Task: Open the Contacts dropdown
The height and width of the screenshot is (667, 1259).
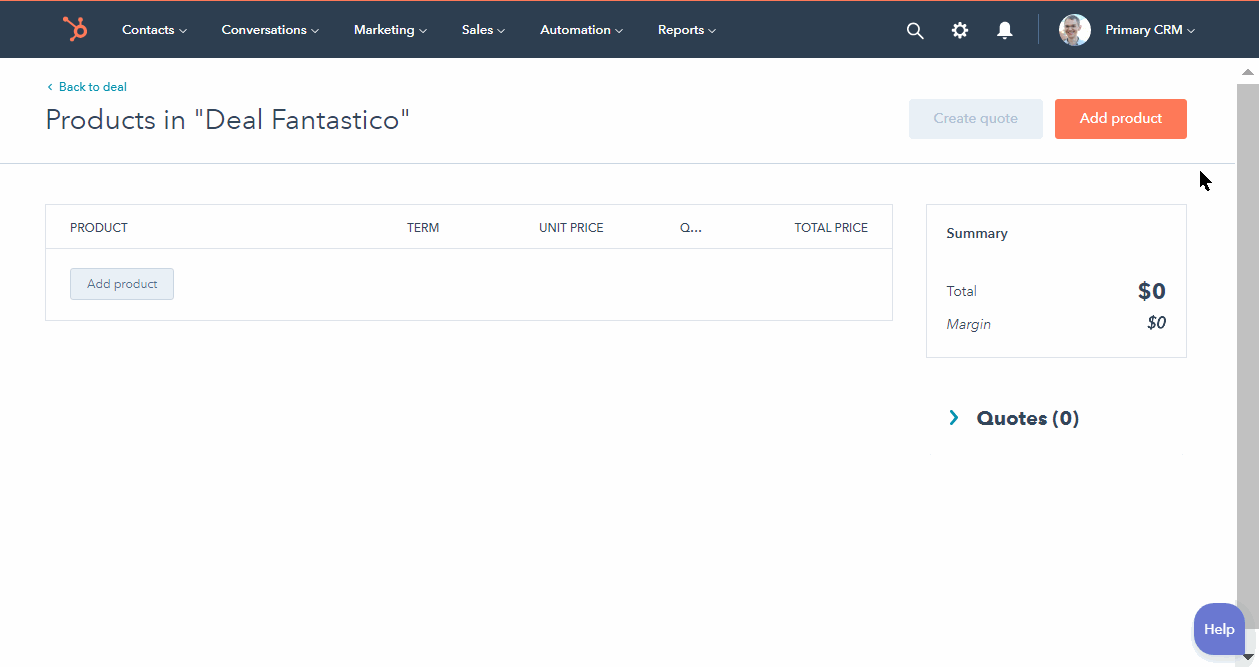Action: 154,30
